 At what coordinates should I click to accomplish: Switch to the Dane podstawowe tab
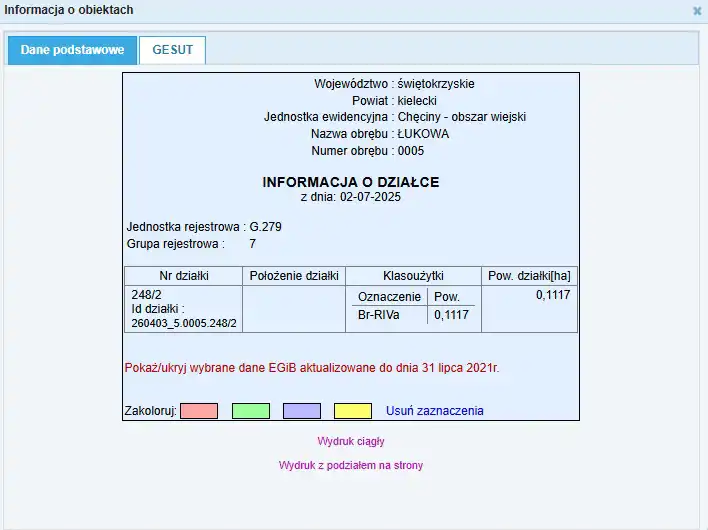point(72,51)
